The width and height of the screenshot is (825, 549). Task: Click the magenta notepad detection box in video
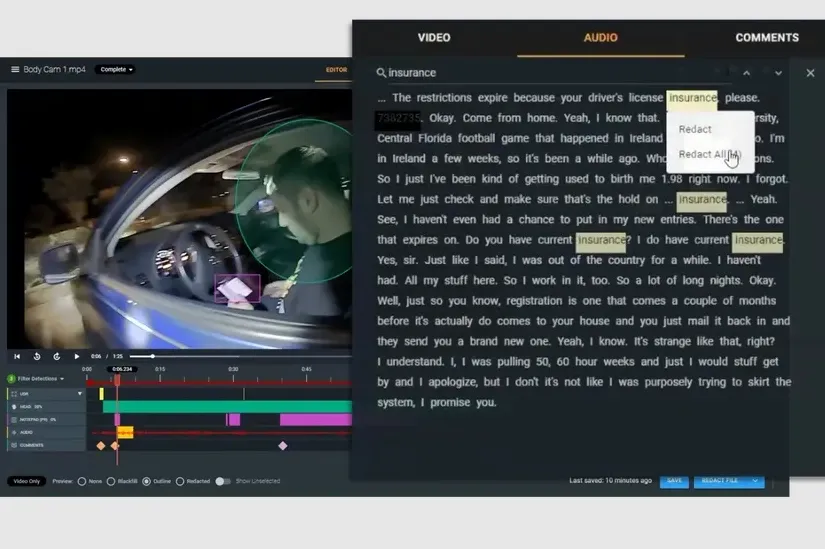click(237, 288)
